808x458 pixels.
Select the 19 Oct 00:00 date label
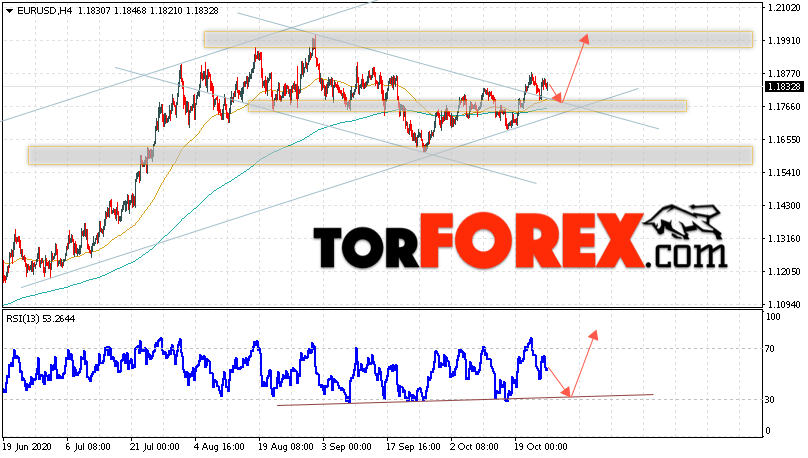(541, 446)
